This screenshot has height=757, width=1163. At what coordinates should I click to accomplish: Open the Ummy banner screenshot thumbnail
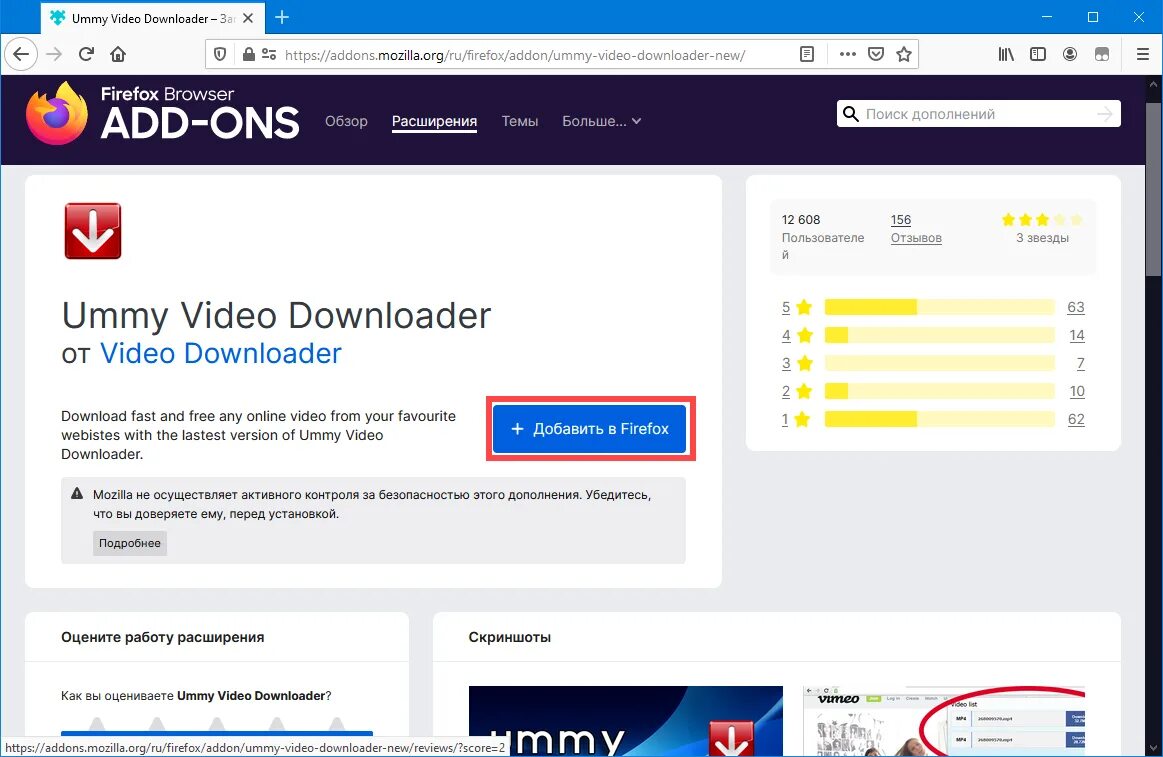(x=625, y=721)
